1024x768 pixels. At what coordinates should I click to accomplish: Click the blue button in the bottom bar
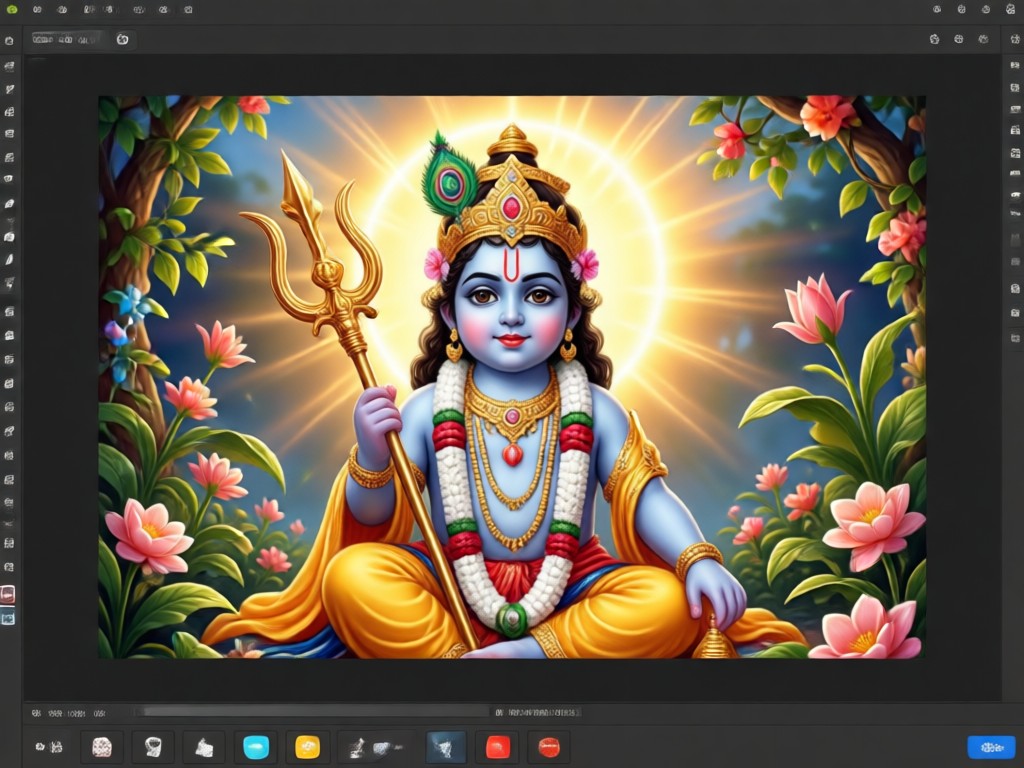click(991, 747)
